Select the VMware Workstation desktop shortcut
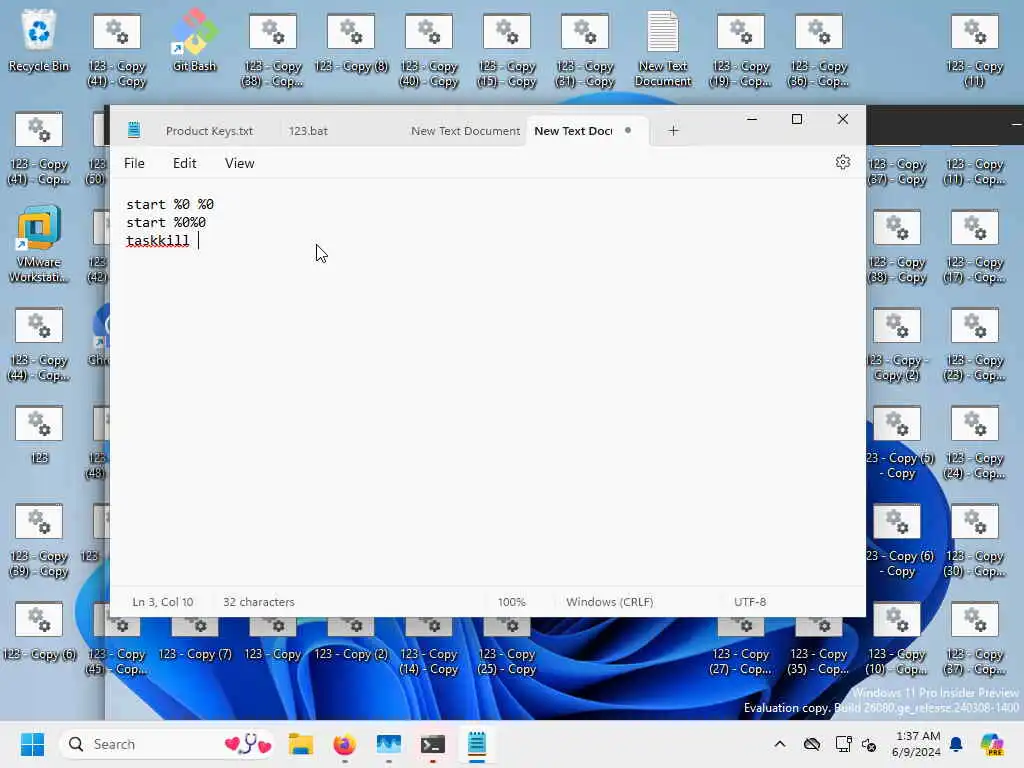1024x768 pixels. click(39, 245)
